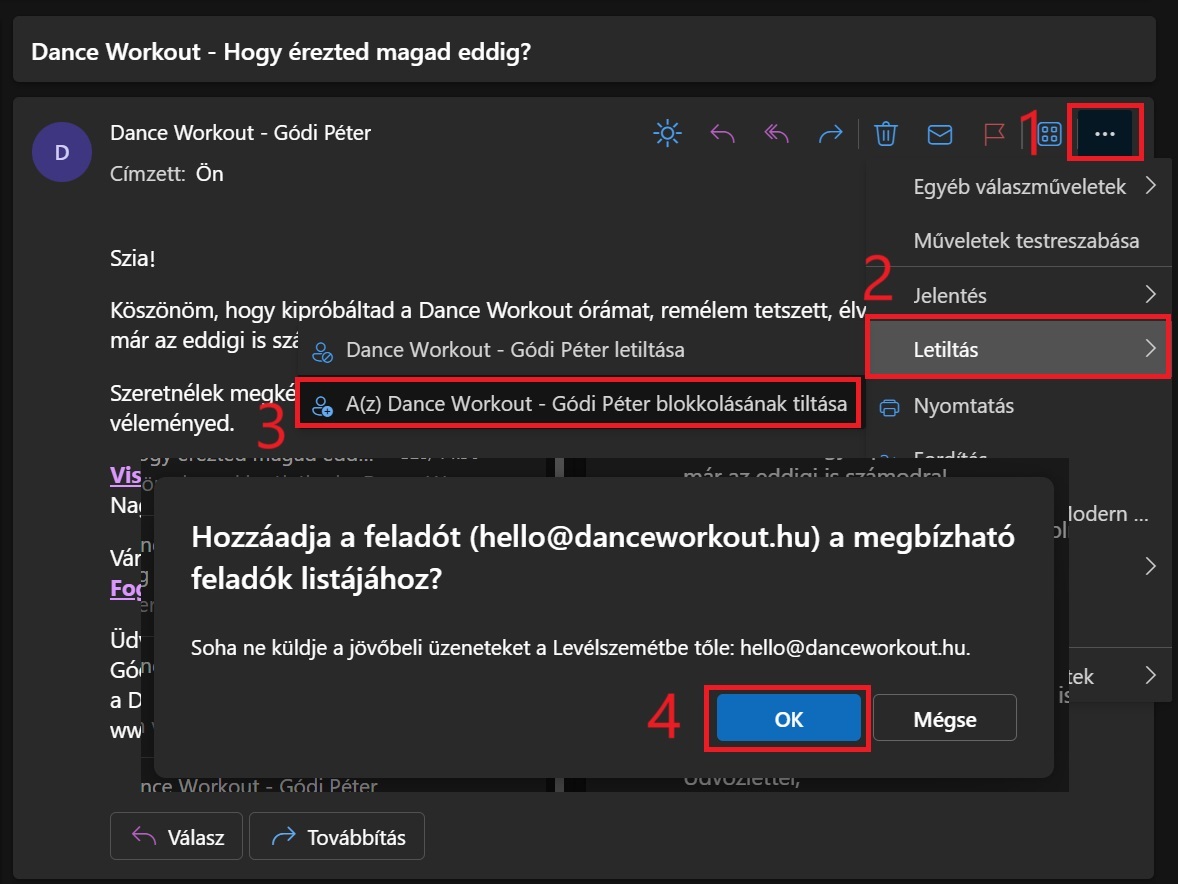The image size is (1178, 884).
Task: Reply to the message with arrow icon
Action: [722, 134]
